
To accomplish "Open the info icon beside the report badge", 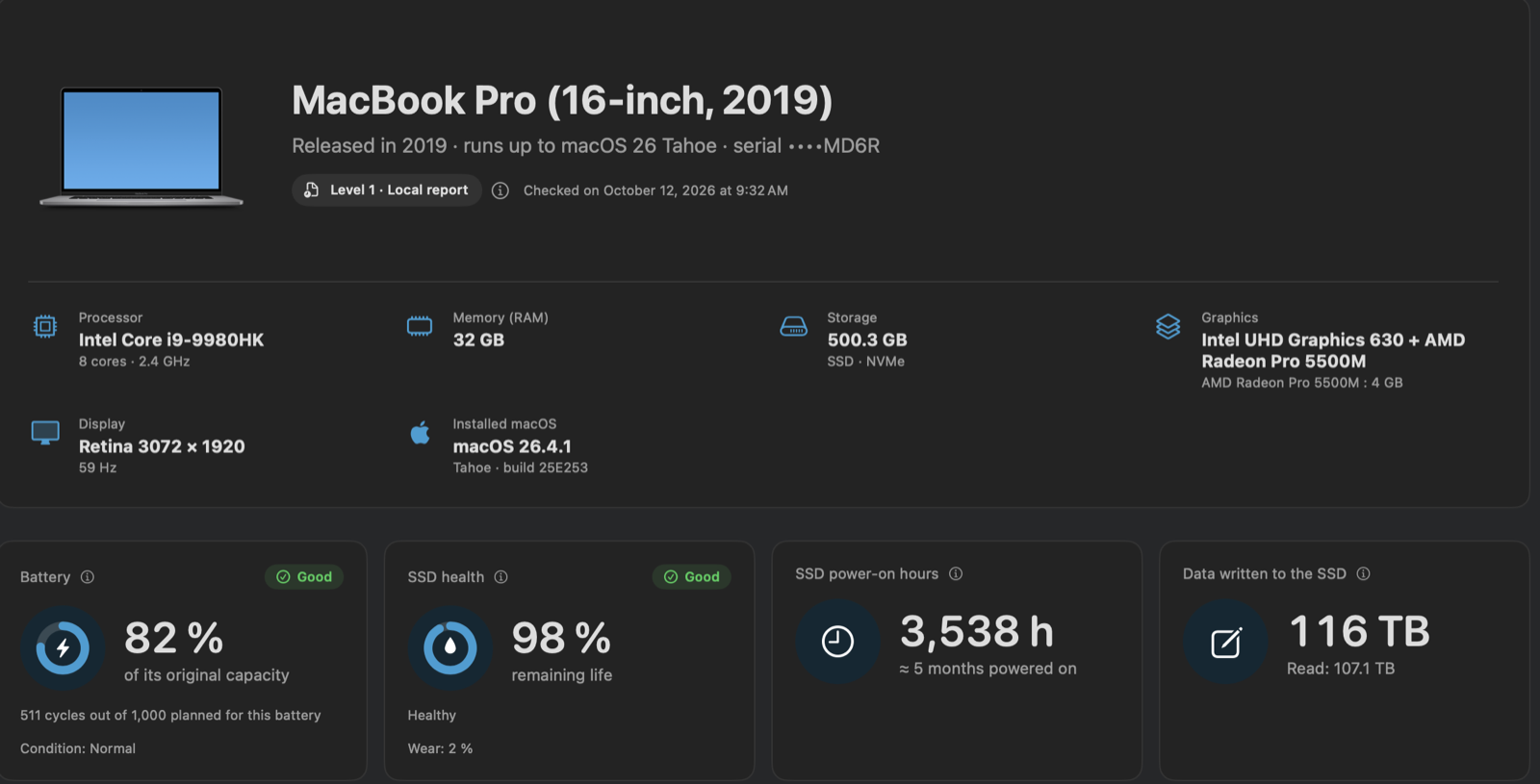I will click(500, 190).
